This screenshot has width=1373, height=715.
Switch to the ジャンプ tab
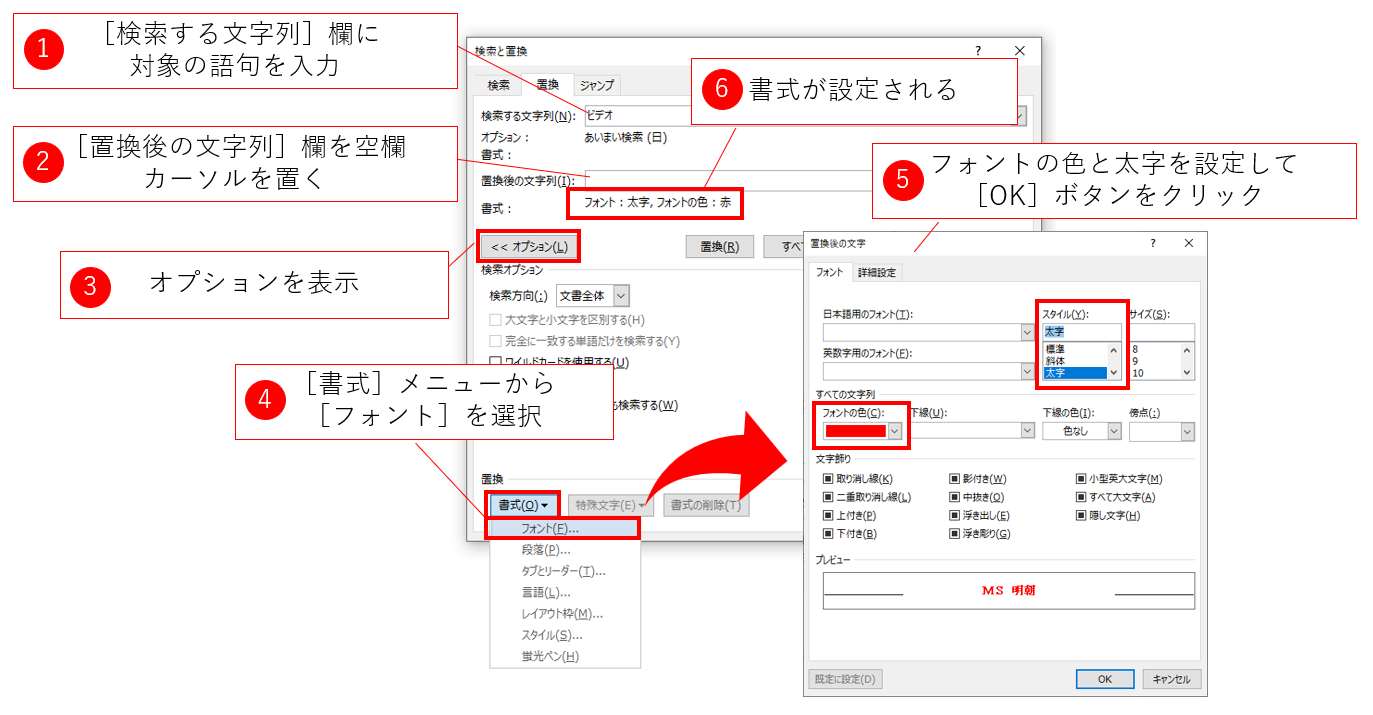[597, 85]
